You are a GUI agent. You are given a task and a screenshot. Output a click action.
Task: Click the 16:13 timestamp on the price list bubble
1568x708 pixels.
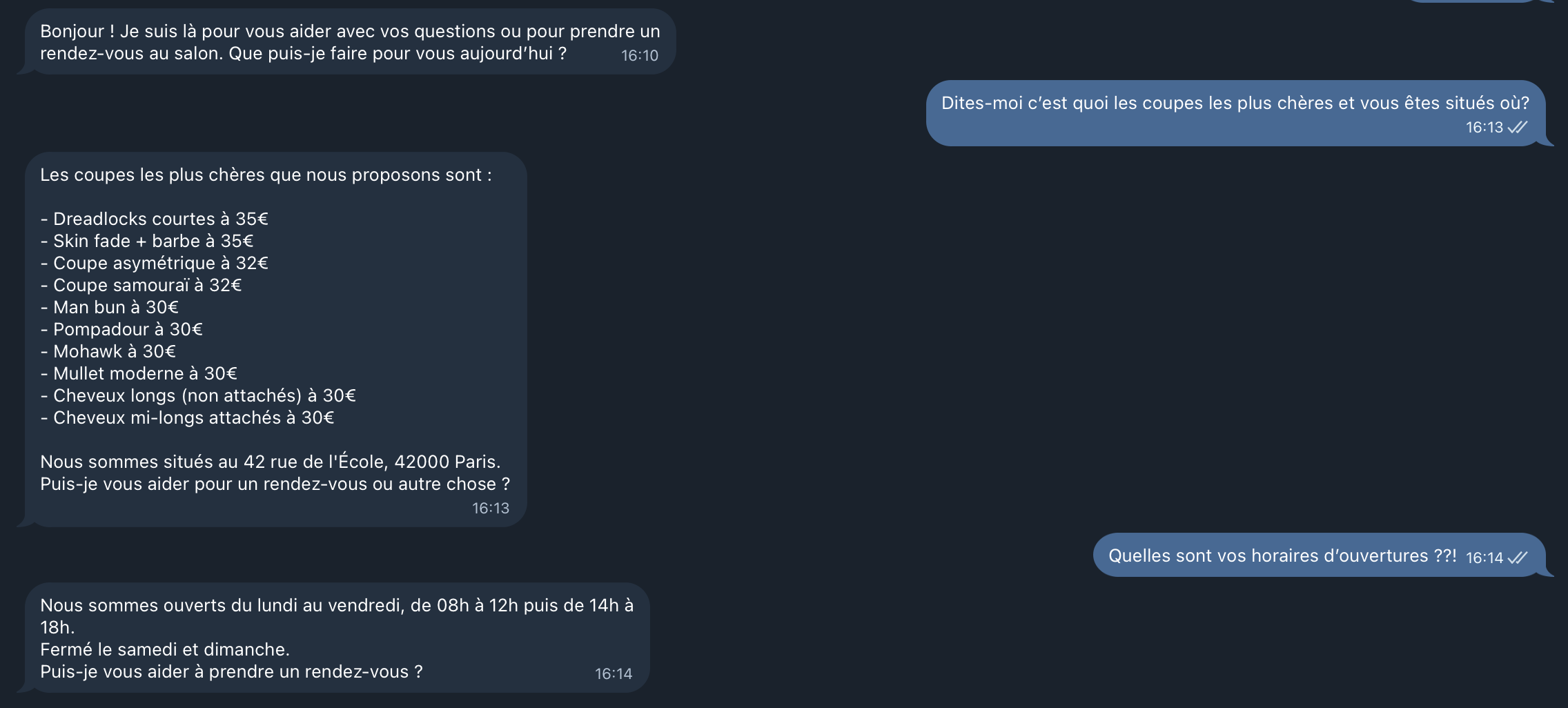[491, 508]
